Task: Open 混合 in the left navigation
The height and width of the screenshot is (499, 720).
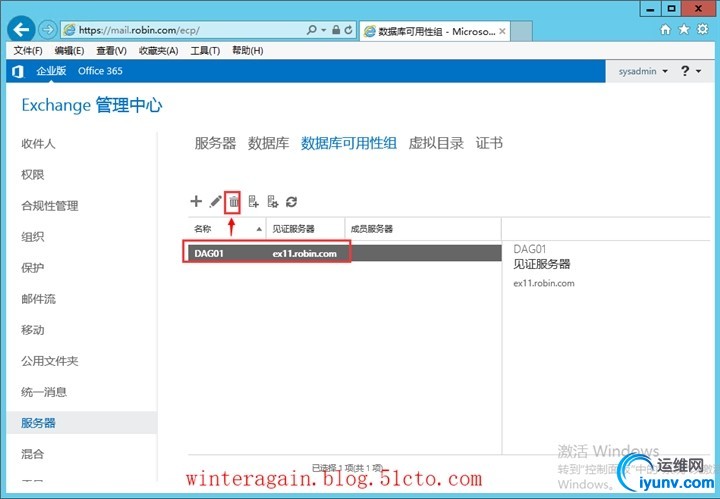Action: [33, 454]
